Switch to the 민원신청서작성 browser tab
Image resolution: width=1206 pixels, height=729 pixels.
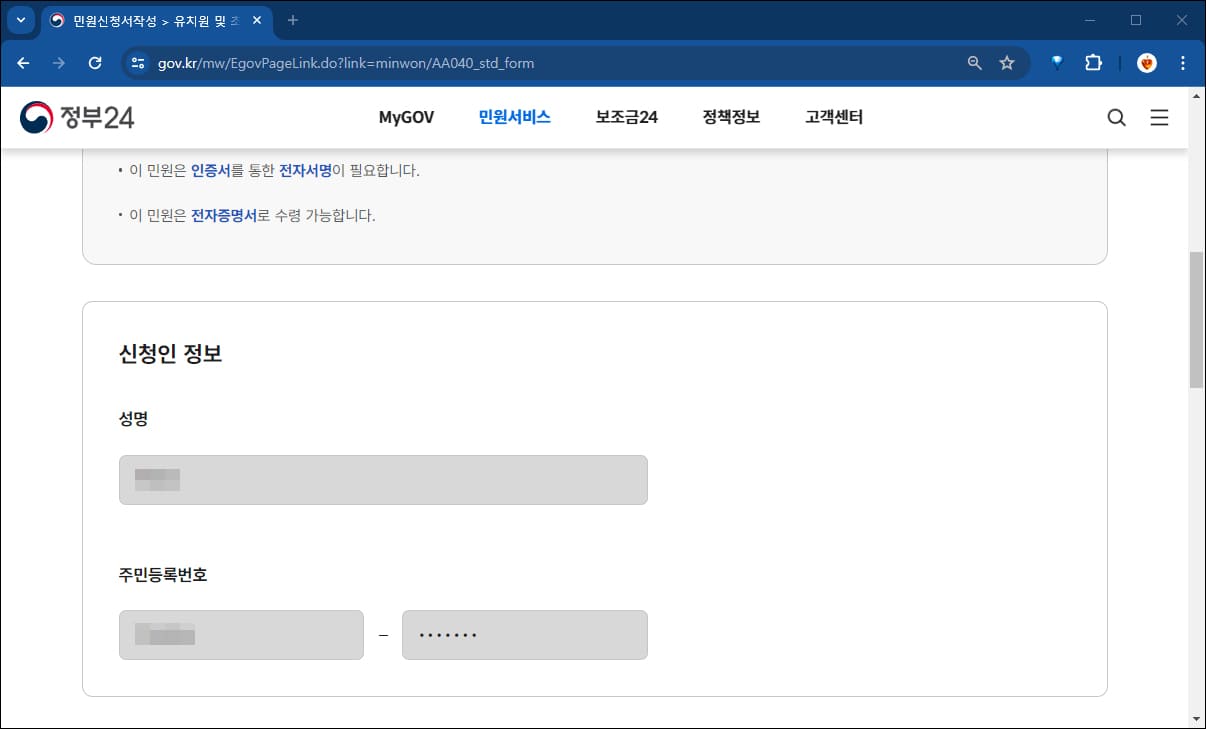point(140,20)
